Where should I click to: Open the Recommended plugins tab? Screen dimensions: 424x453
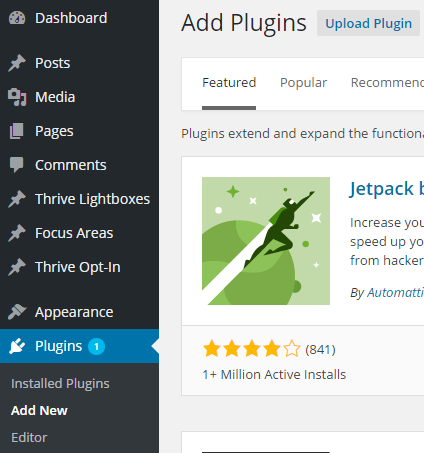click(387, 83)
